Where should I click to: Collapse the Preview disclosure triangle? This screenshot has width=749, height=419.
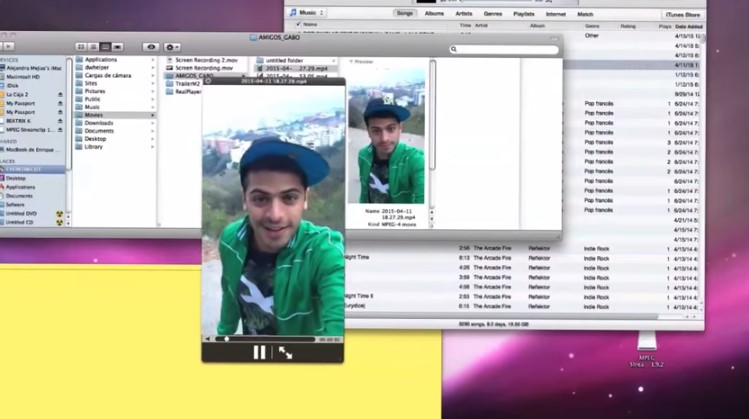349,61
